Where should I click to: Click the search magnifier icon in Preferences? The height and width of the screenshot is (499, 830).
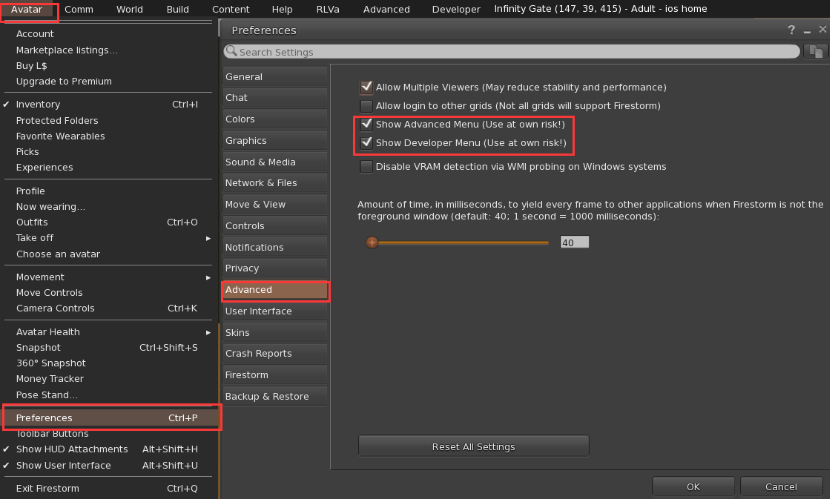point(231,51)
